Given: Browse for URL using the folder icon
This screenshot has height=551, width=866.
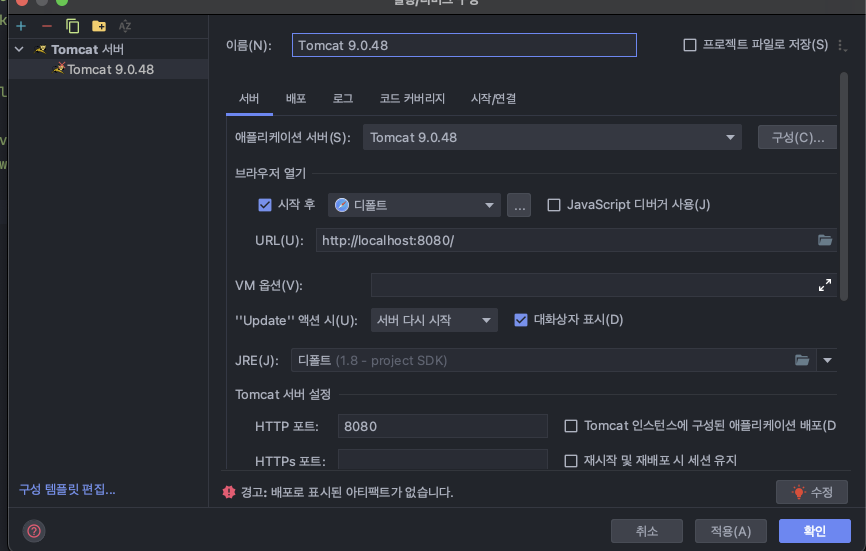Looking at the screenshot, I should (x=825, y=240).
